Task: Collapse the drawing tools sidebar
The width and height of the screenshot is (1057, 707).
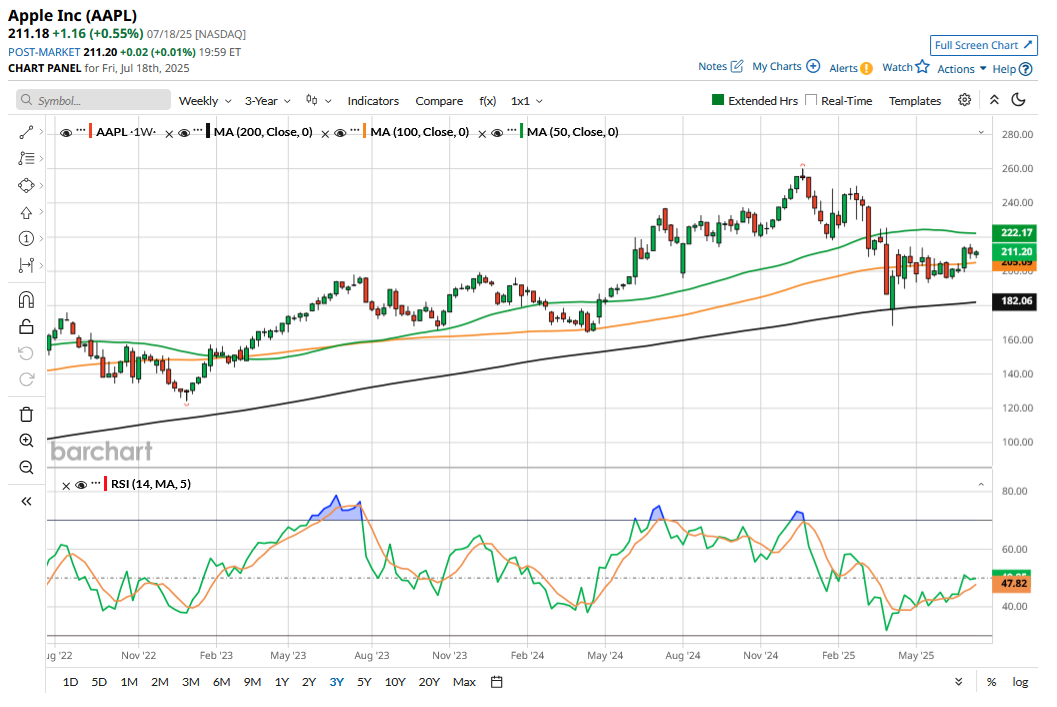Action: pos(26,501)
